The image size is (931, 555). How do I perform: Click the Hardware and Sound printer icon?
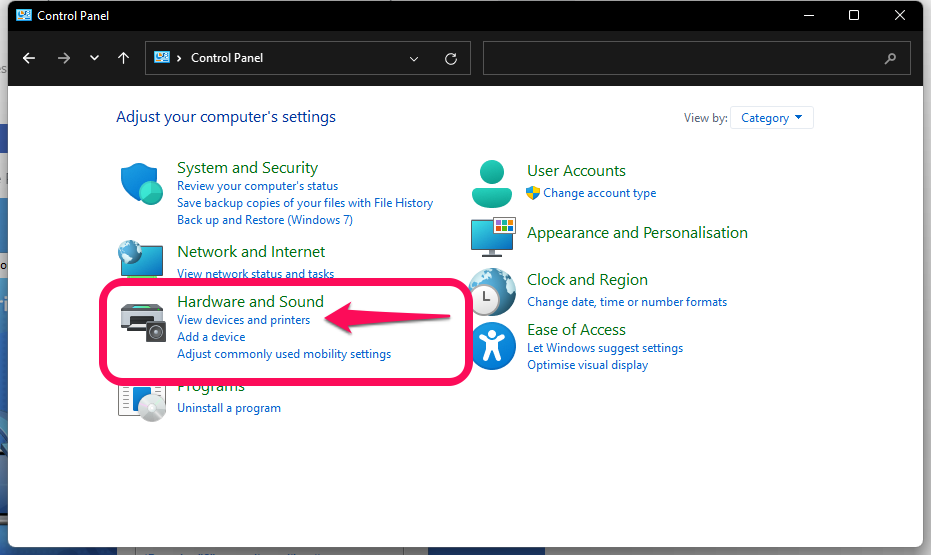coord(142,322)
